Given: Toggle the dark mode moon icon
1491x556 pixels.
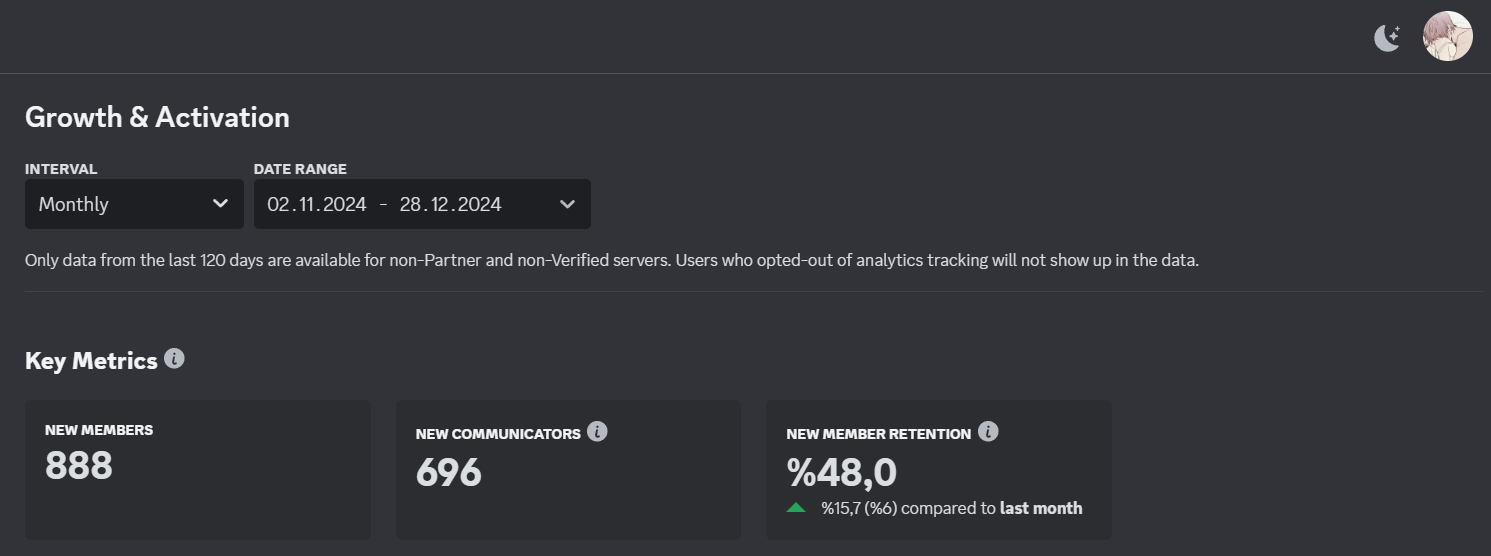Looking at the screenshot, I should coord(1387,38).
